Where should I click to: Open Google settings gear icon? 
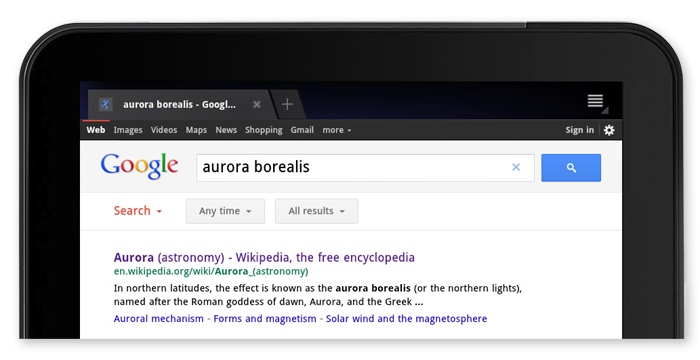[609, 130]
